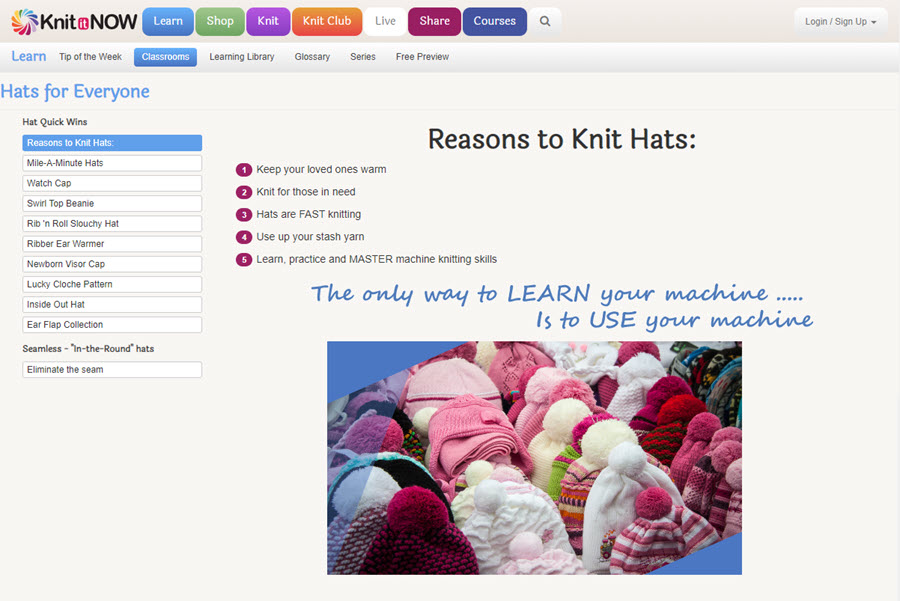The image size is (900, 601).
Task: Click the Reasons to Knit Hats heading
Action: pos(562,139)
